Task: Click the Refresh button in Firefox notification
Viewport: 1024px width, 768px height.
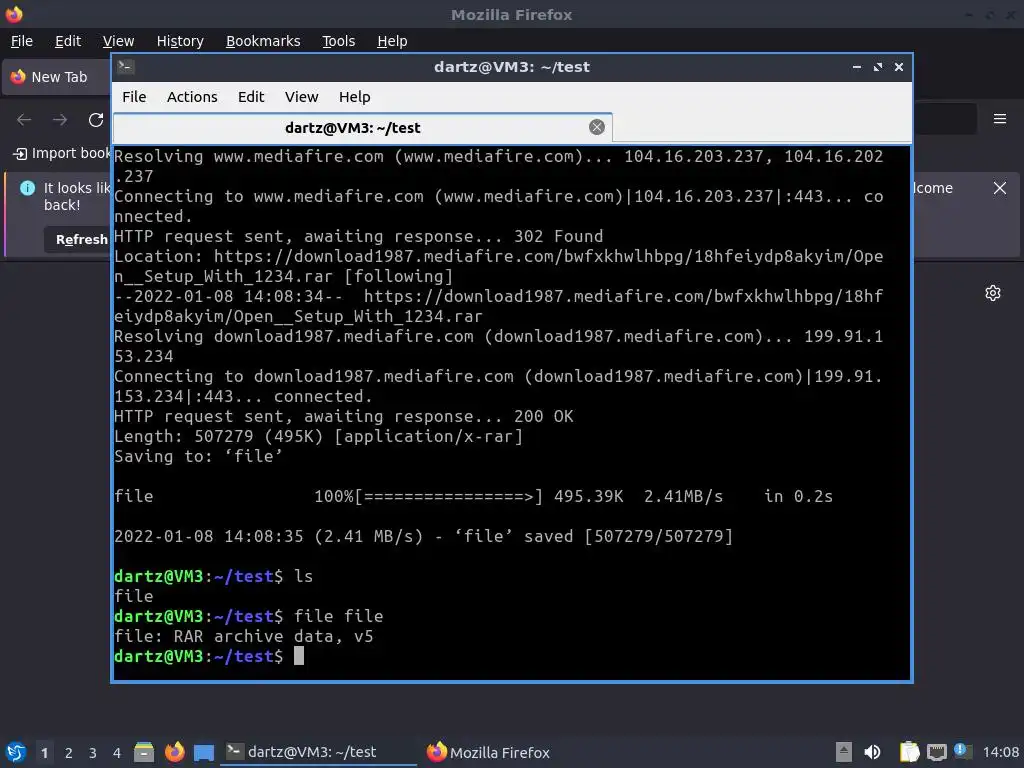Action: (78, 240)
